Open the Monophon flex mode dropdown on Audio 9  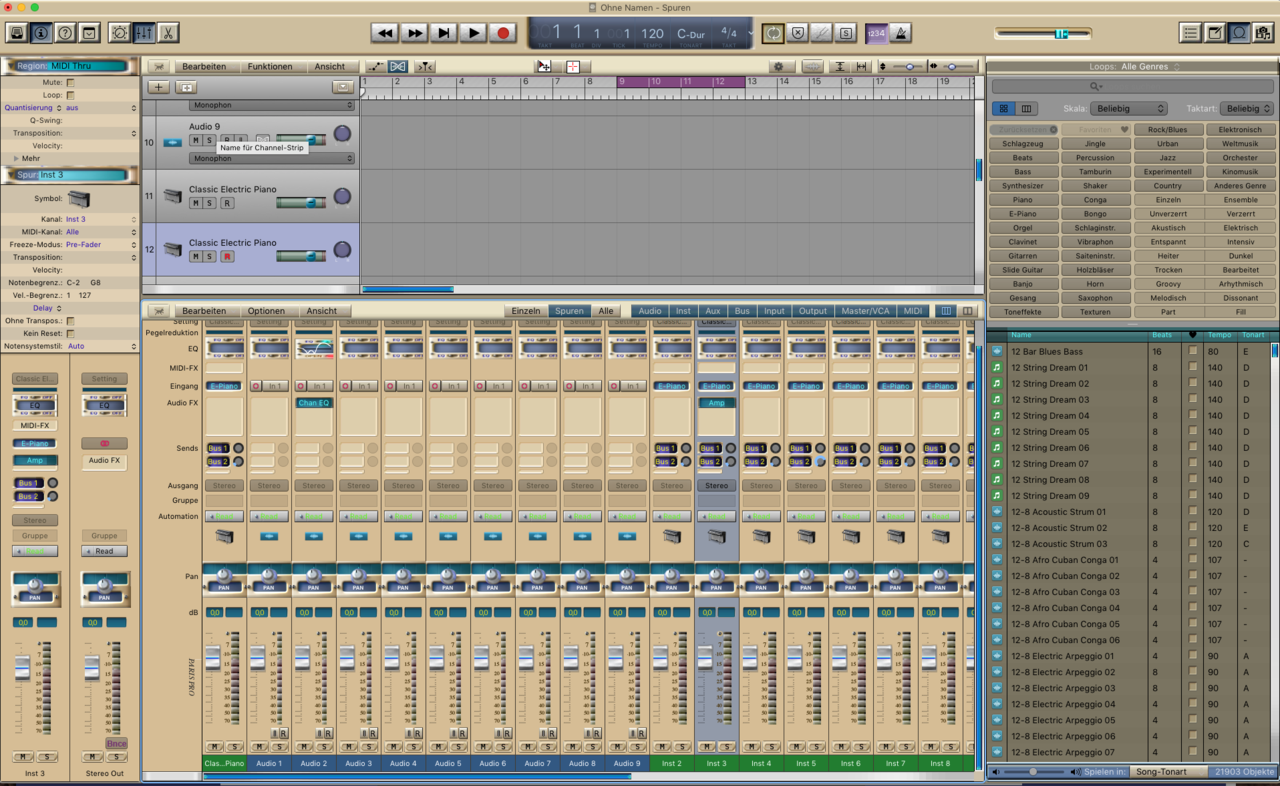(x=271, y=158)
